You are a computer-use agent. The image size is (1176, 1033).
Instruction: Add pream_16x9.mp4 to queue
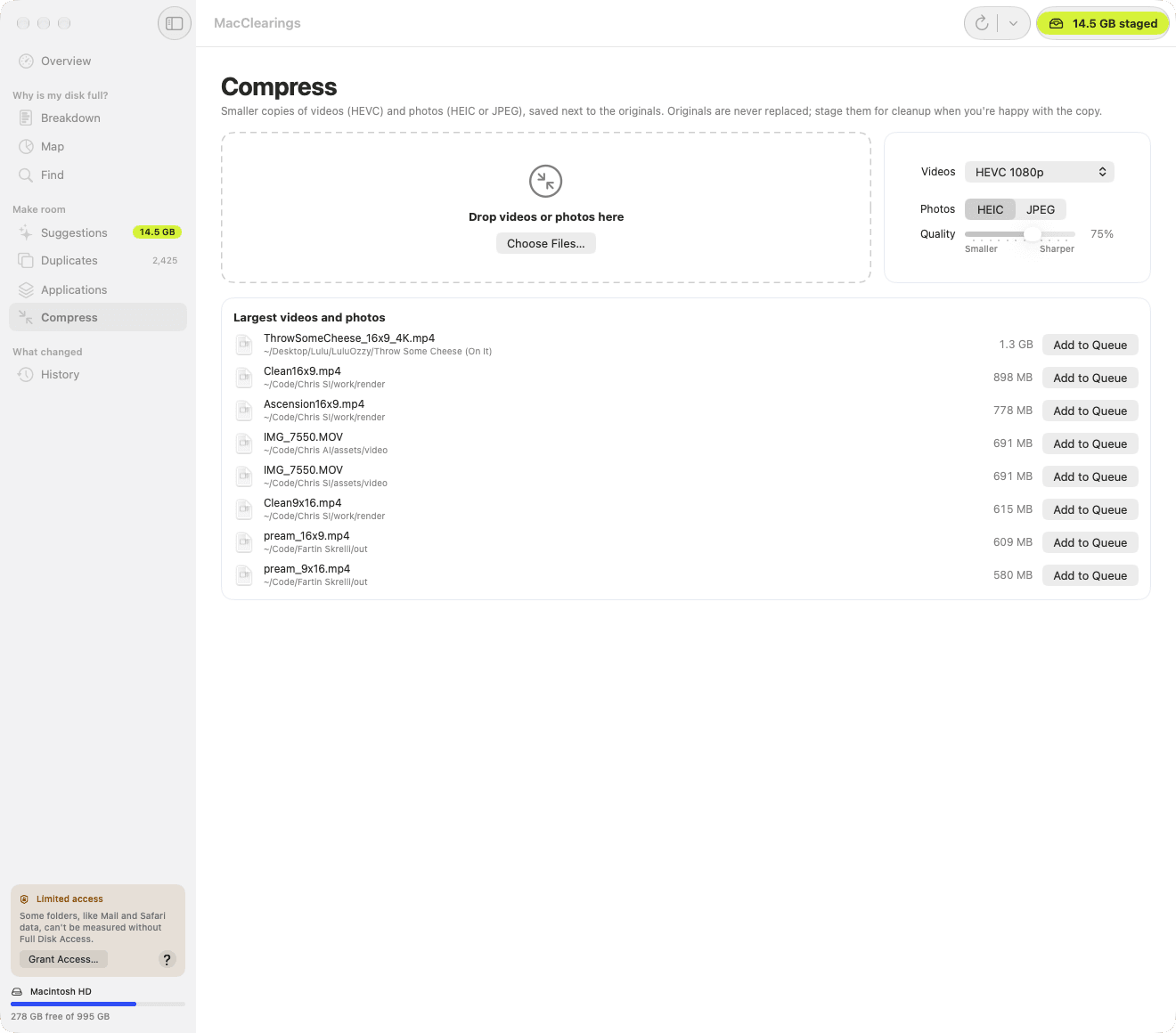coord(1090,543)
